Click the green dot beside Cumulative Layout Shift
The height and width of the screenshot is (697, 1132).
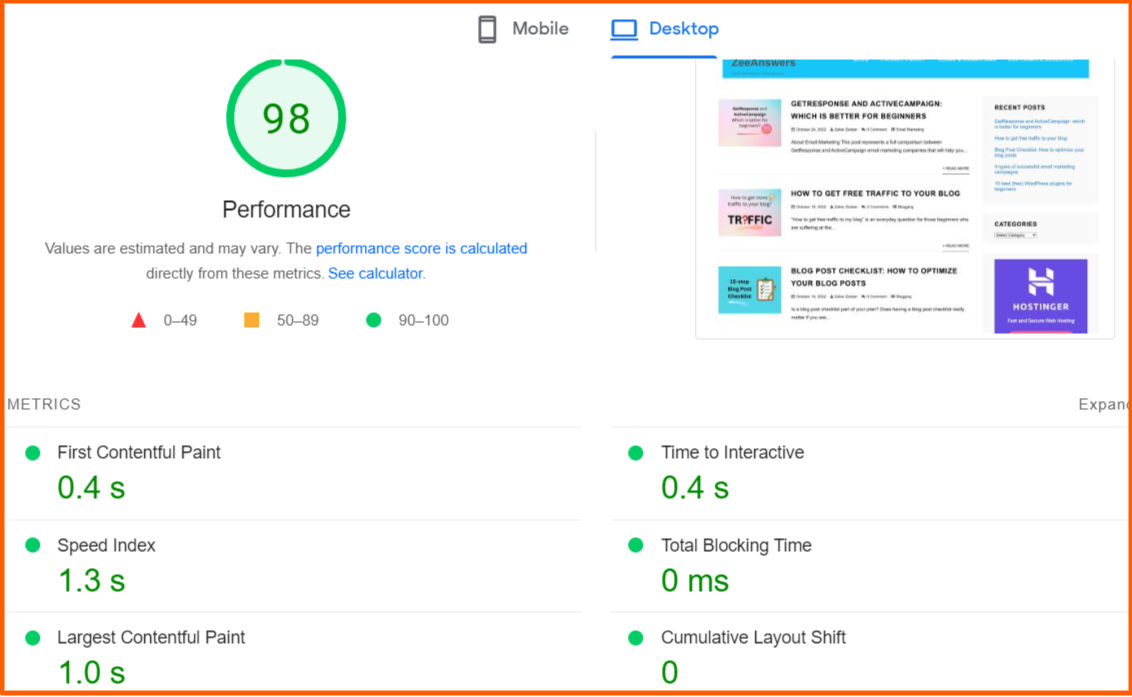tap(634, 637)
